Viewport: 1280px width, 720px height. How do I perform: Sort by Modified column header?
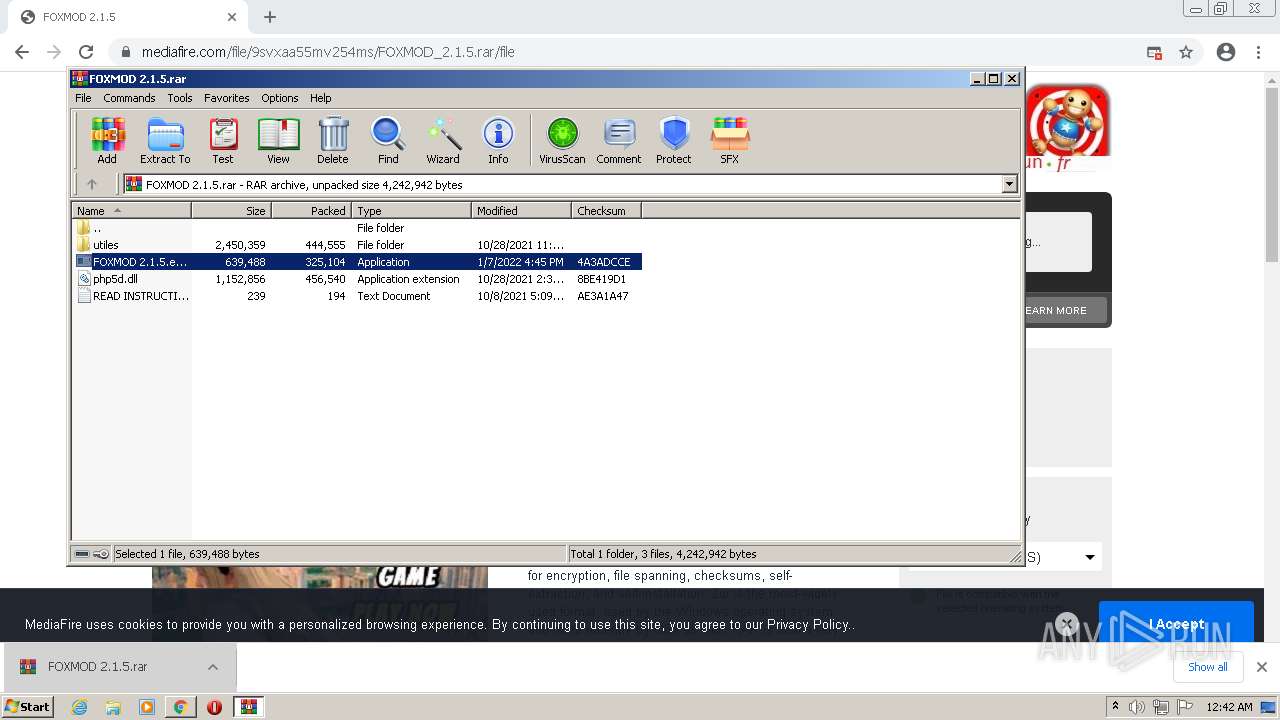coord(521,211)
